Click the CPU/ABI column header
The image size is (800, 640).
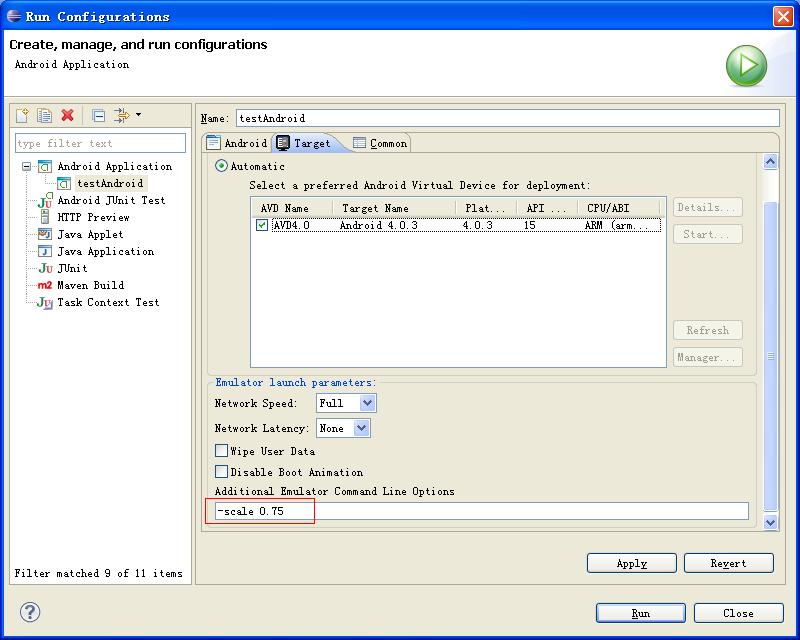(618, 208)
